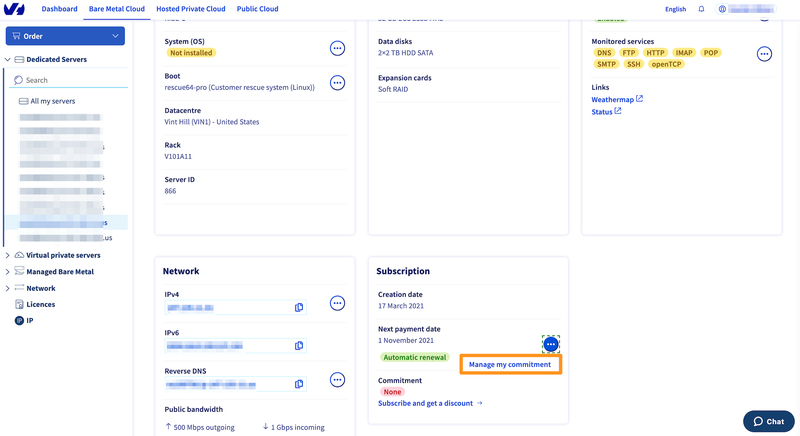800x436 pixels.
Task: Copy the Reverse DNS value
Action: tap(299, 384)
